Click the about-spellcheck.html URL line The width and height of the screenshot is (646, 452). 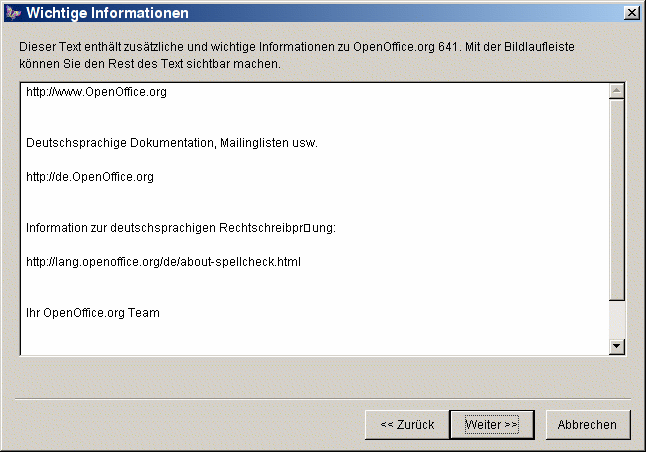163,262
